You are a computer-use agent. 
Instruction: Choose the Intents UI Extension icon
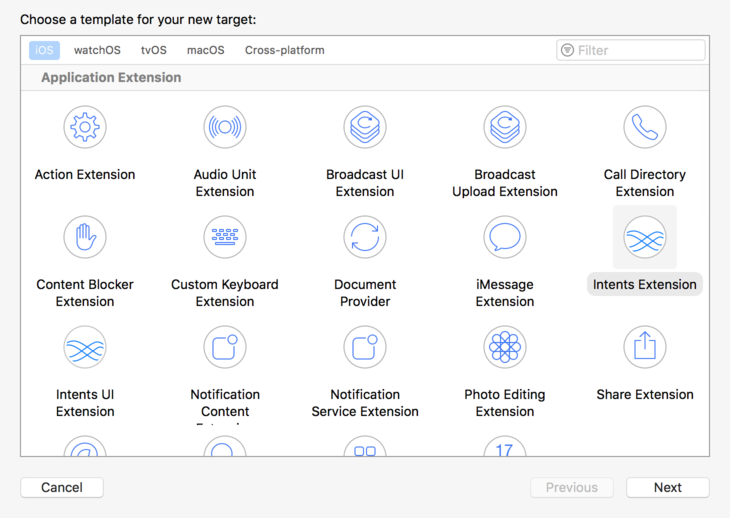tap(85, 348)
